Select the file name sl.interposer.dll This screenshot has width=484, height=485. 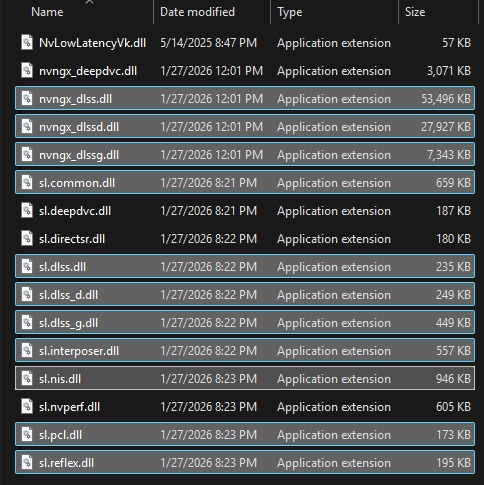(79, 351)
